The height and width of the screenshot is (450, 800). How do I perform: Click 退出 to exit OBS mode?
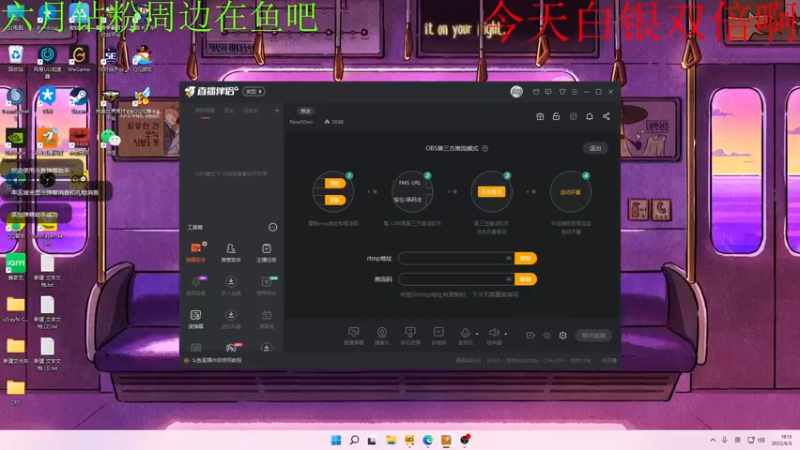tap(595, 148)
